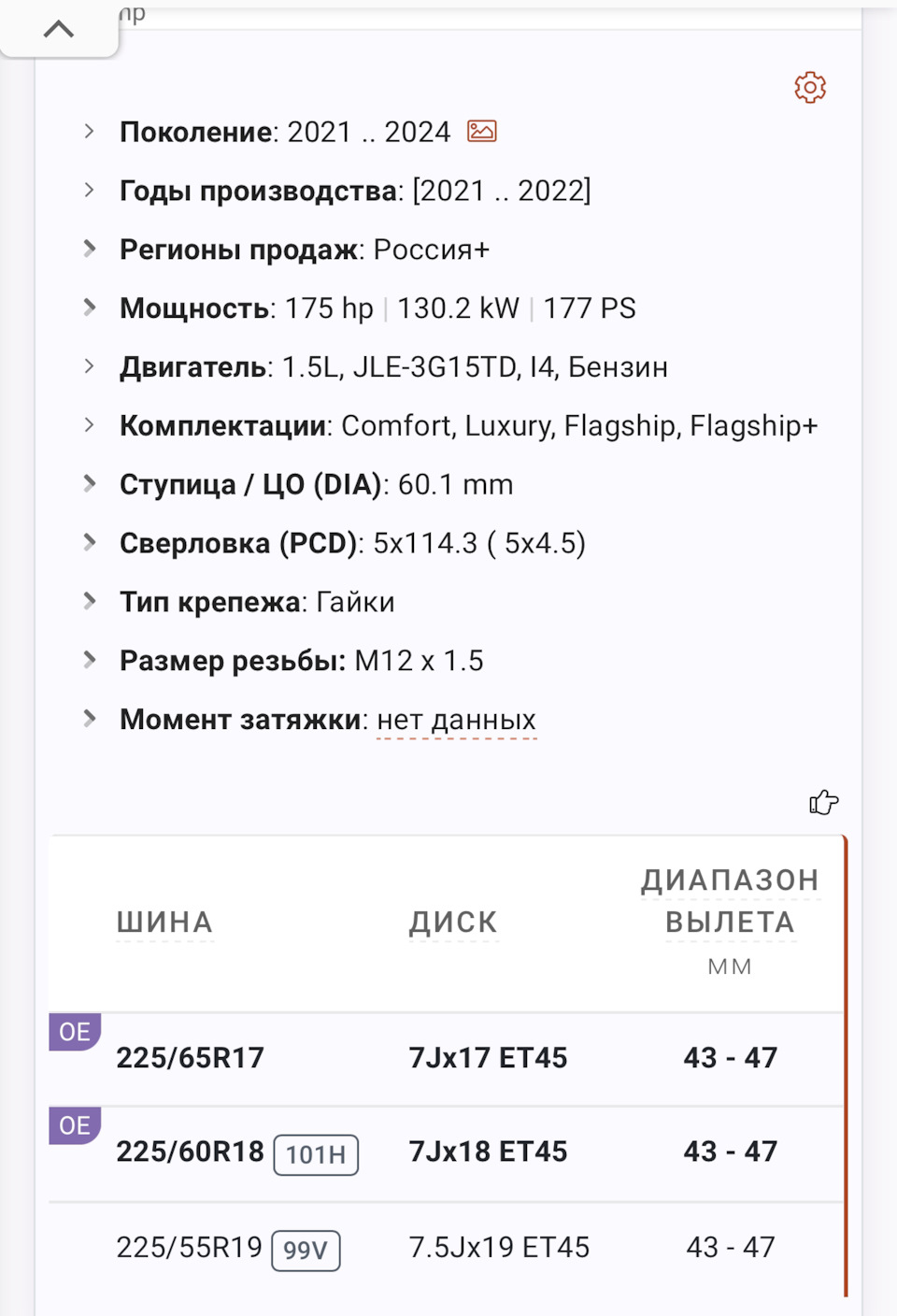Expand the Сверловка (PCD) row chevron
This screenshot has width=897, height=1316.
(90, 542)
